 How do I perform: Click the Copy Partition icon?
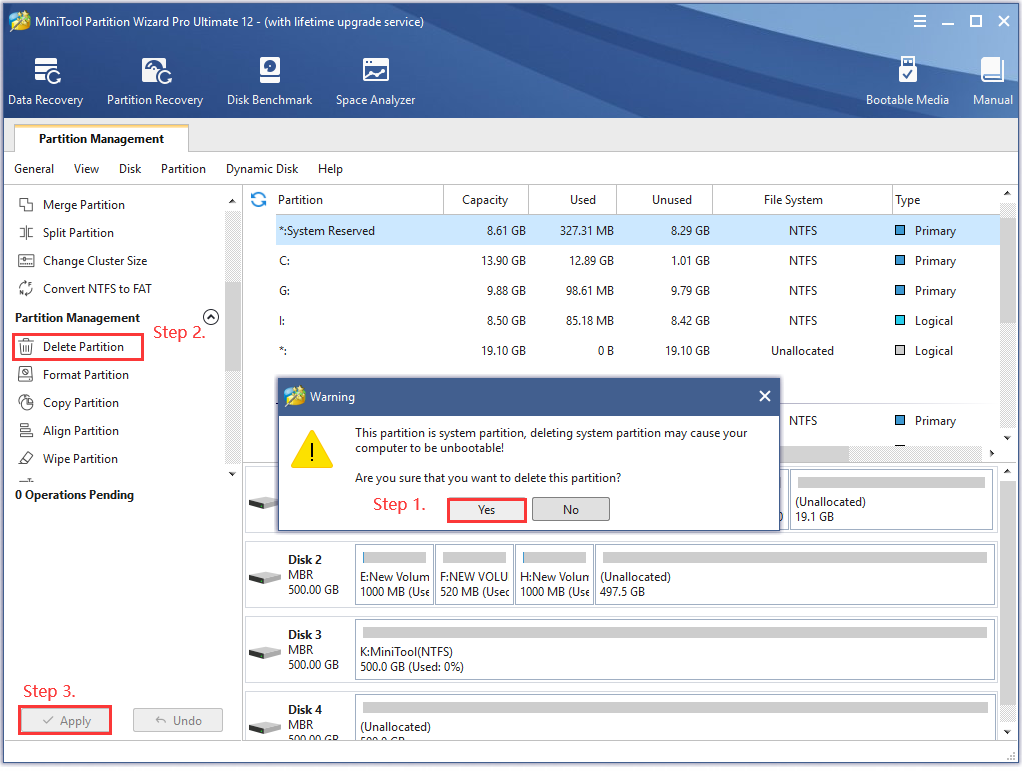pyautogui.click(x=26, y=403)
